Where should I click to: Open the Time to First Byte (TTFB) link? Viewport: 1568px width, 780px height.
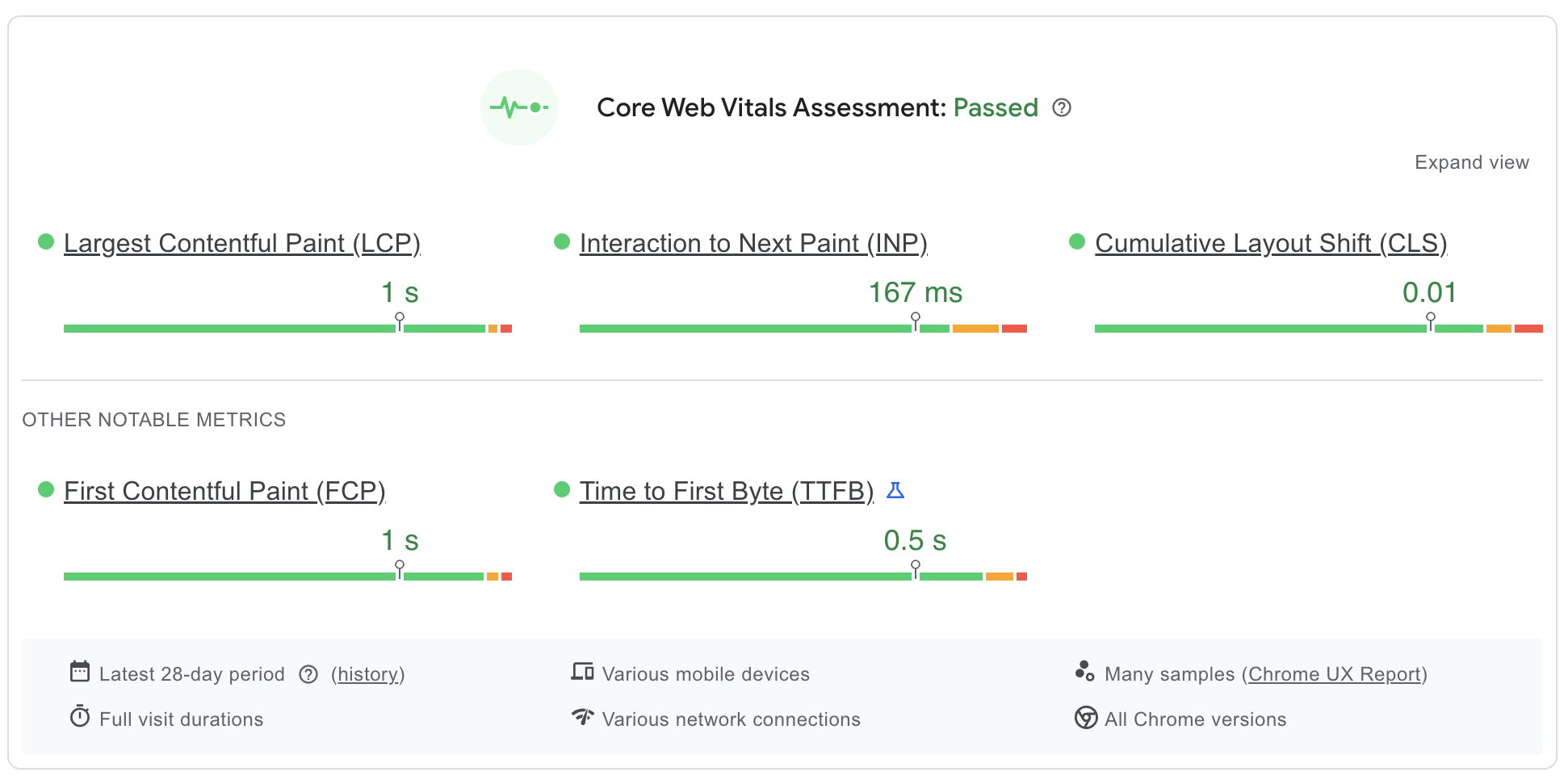pyautogui.click(x=726, y=491)
